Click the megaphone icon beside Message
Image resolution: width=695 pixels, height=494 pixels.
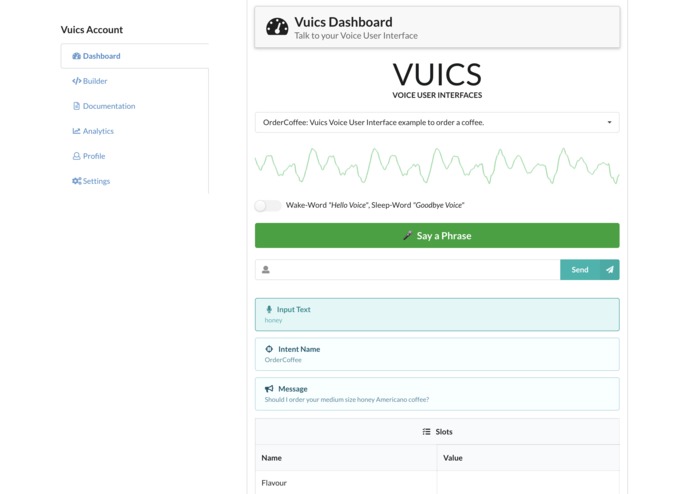269,389
